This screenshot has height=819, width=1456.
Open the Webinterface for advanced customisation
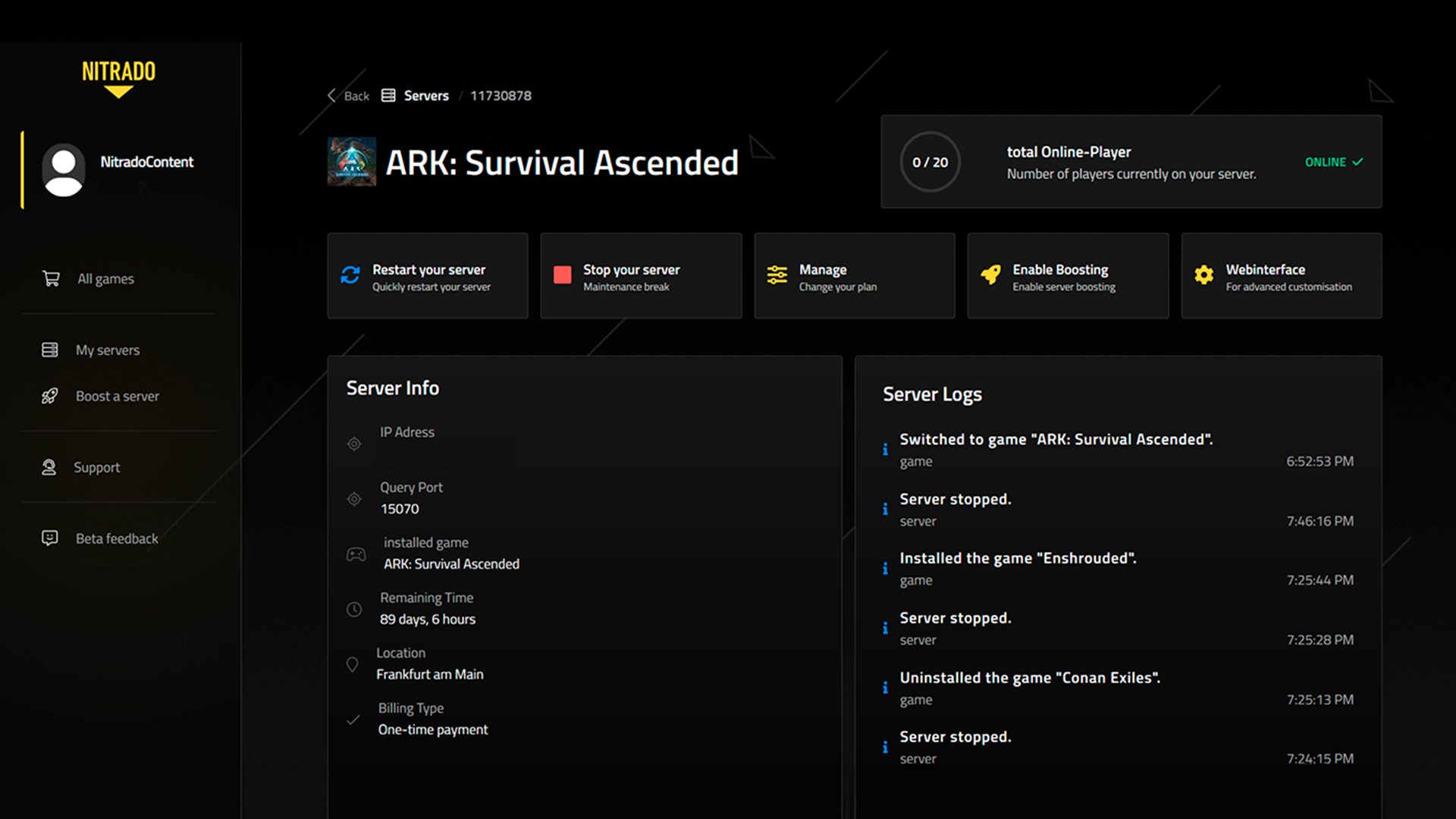[x=1281, y=276]
